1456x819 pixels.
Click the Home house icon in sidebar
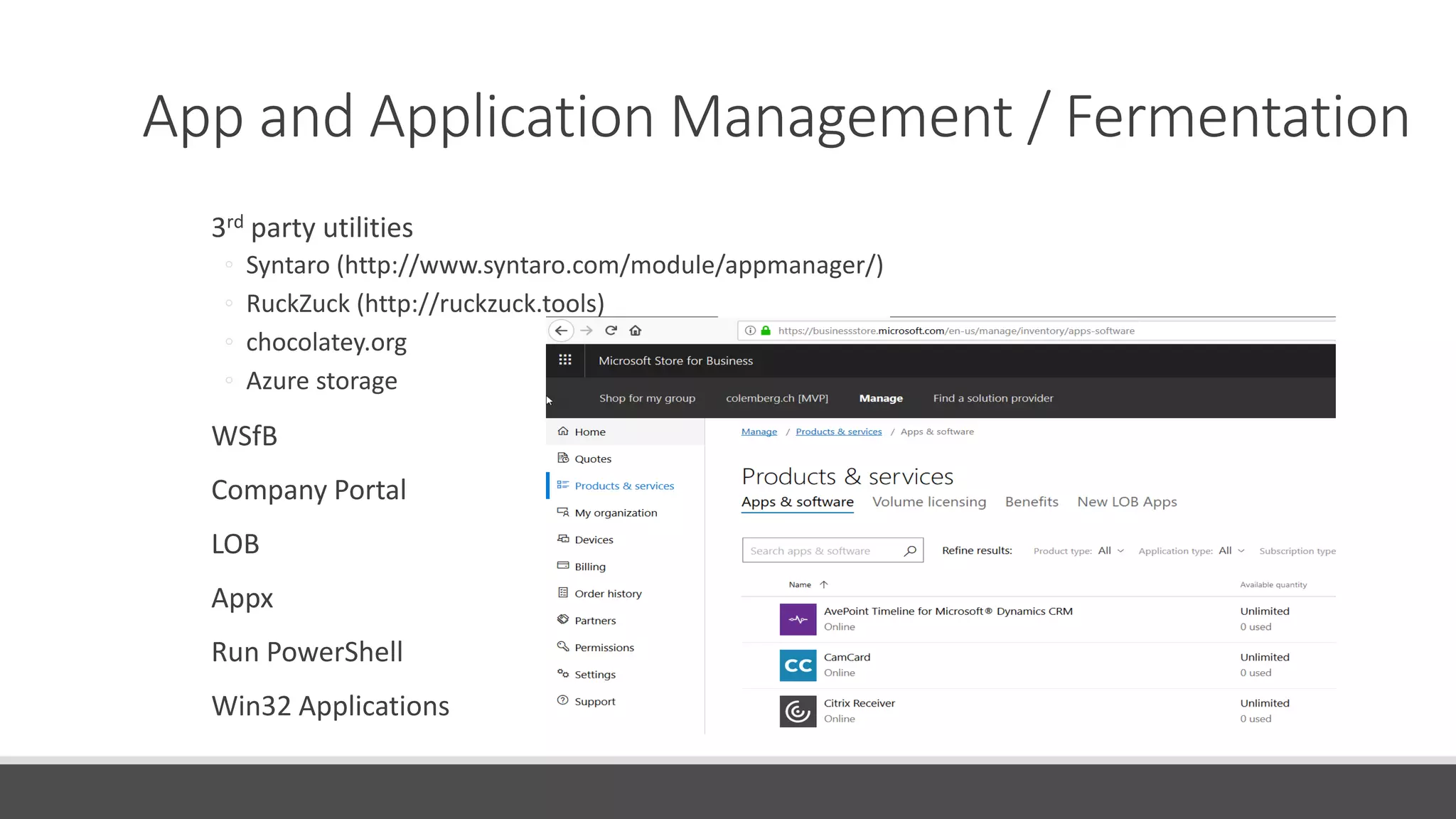(x=563, y=431)
